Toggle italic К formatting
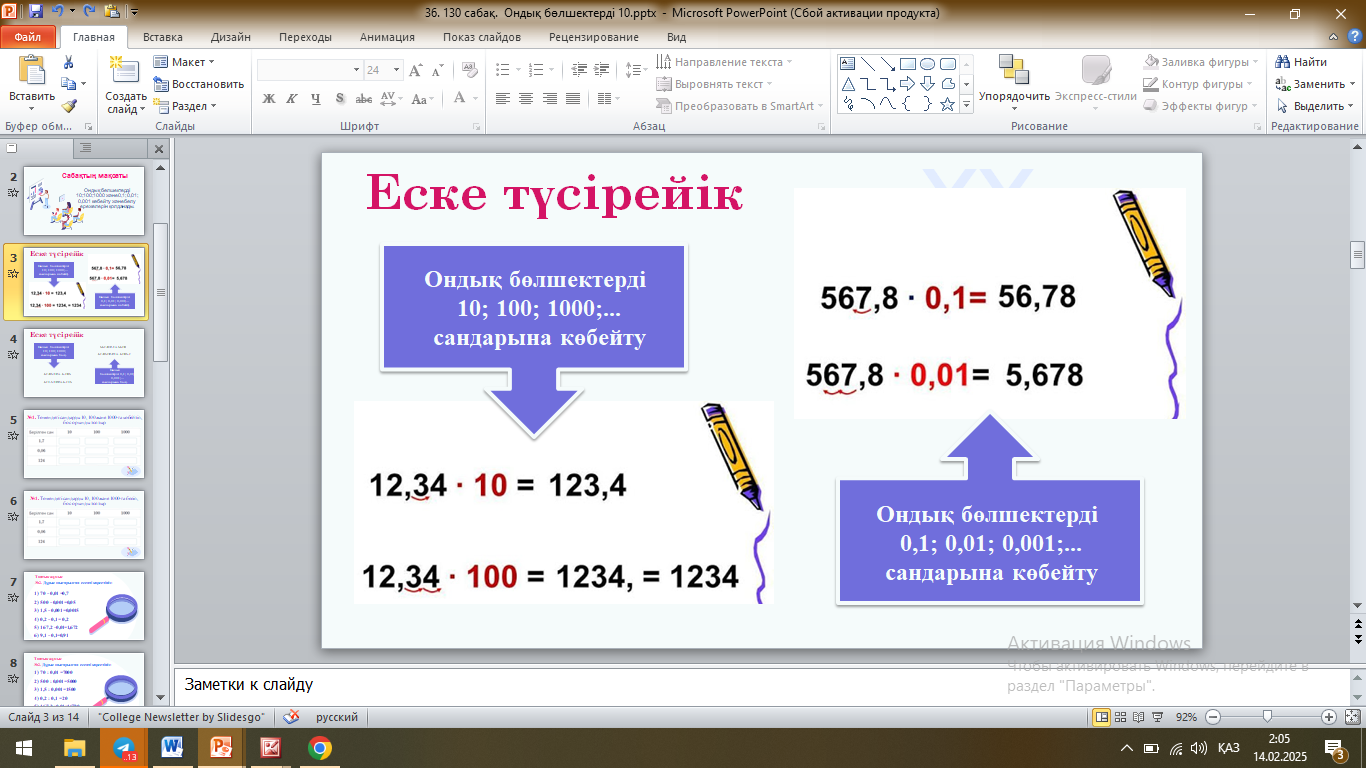This screenshot has width=1366, height=768. click(x=292, y=98)
